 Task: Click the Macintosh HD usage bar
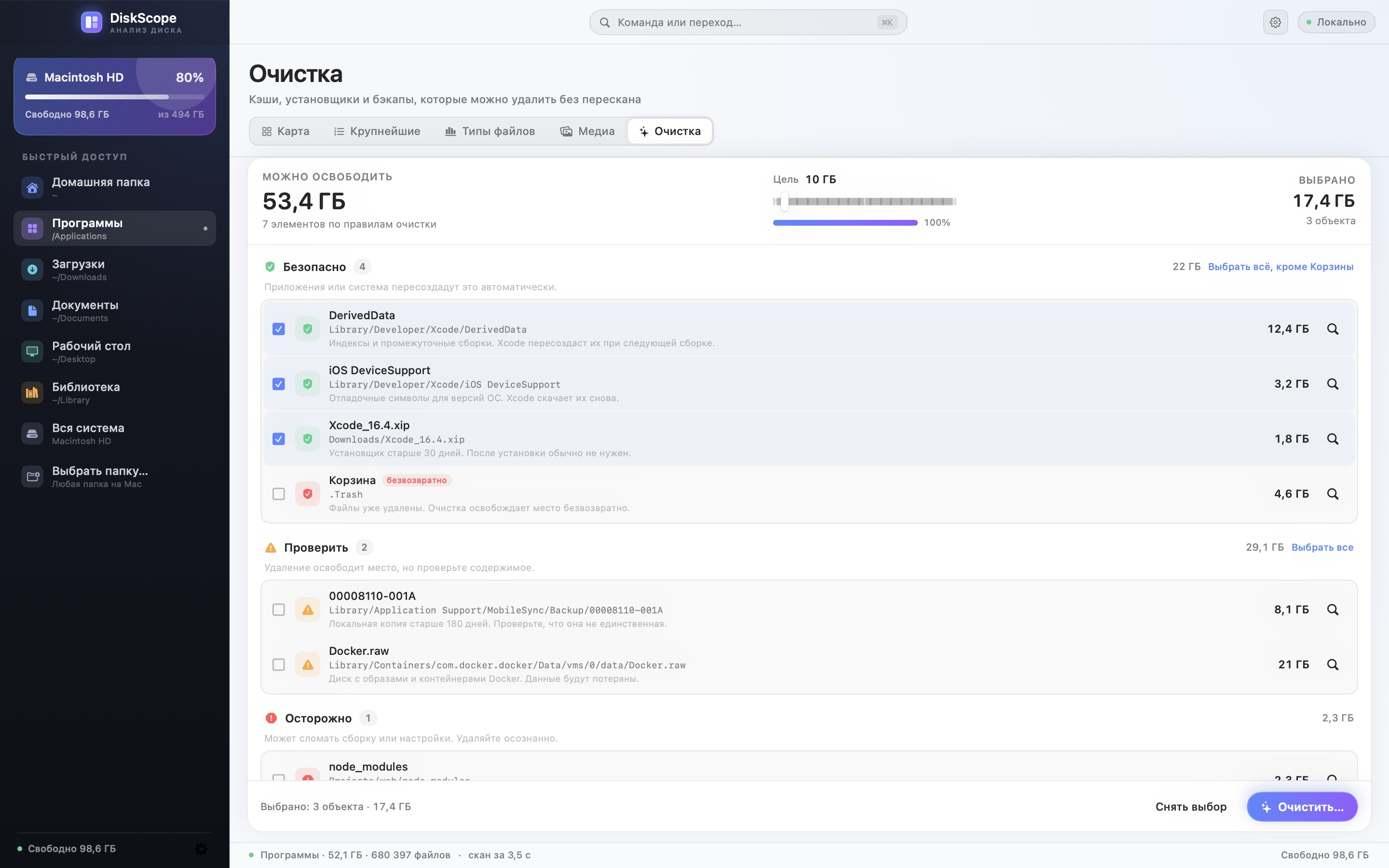coord(114,96)
